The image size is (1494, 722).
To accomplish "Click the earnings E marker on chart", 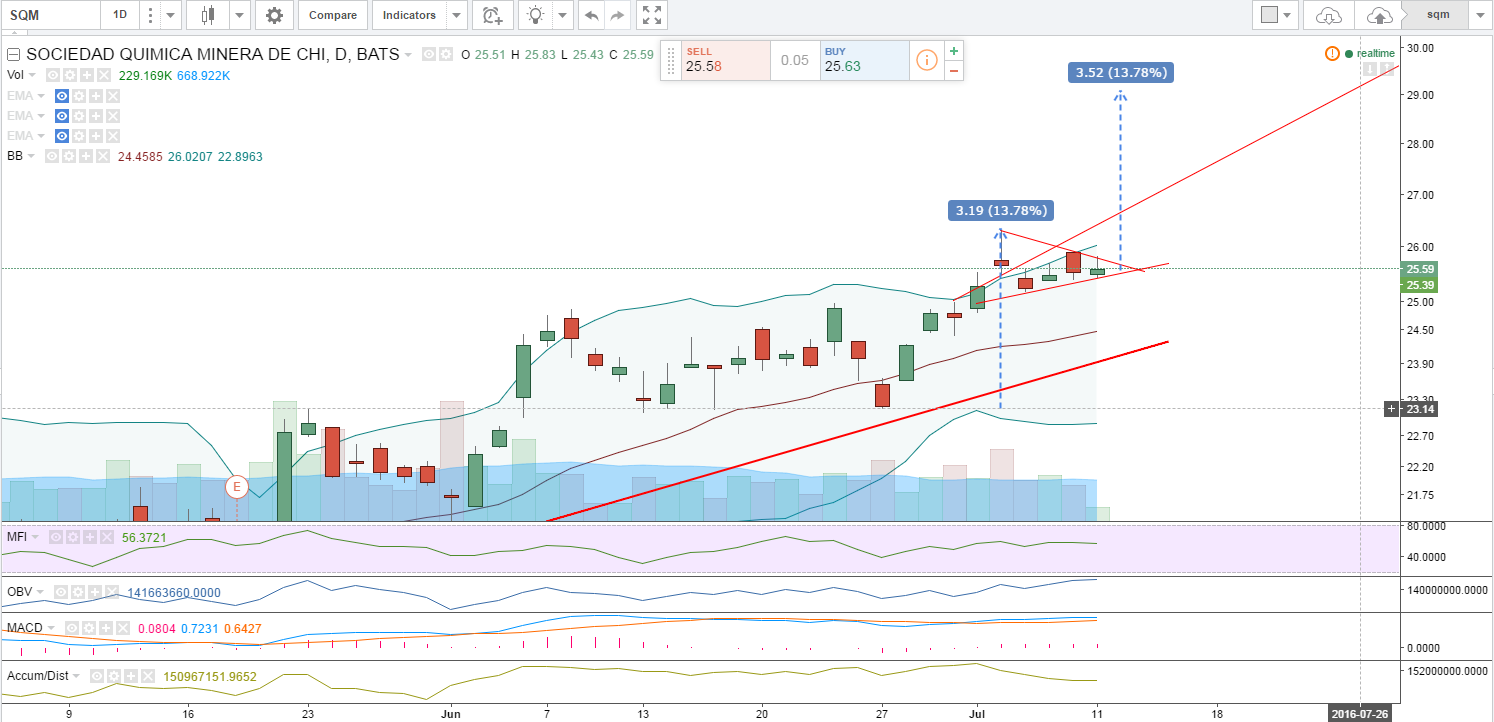I will [237, 487].
